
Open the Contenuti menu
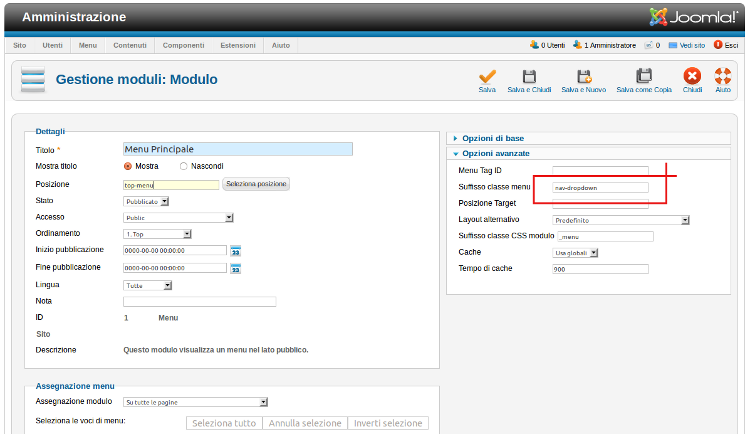point(130,45)
